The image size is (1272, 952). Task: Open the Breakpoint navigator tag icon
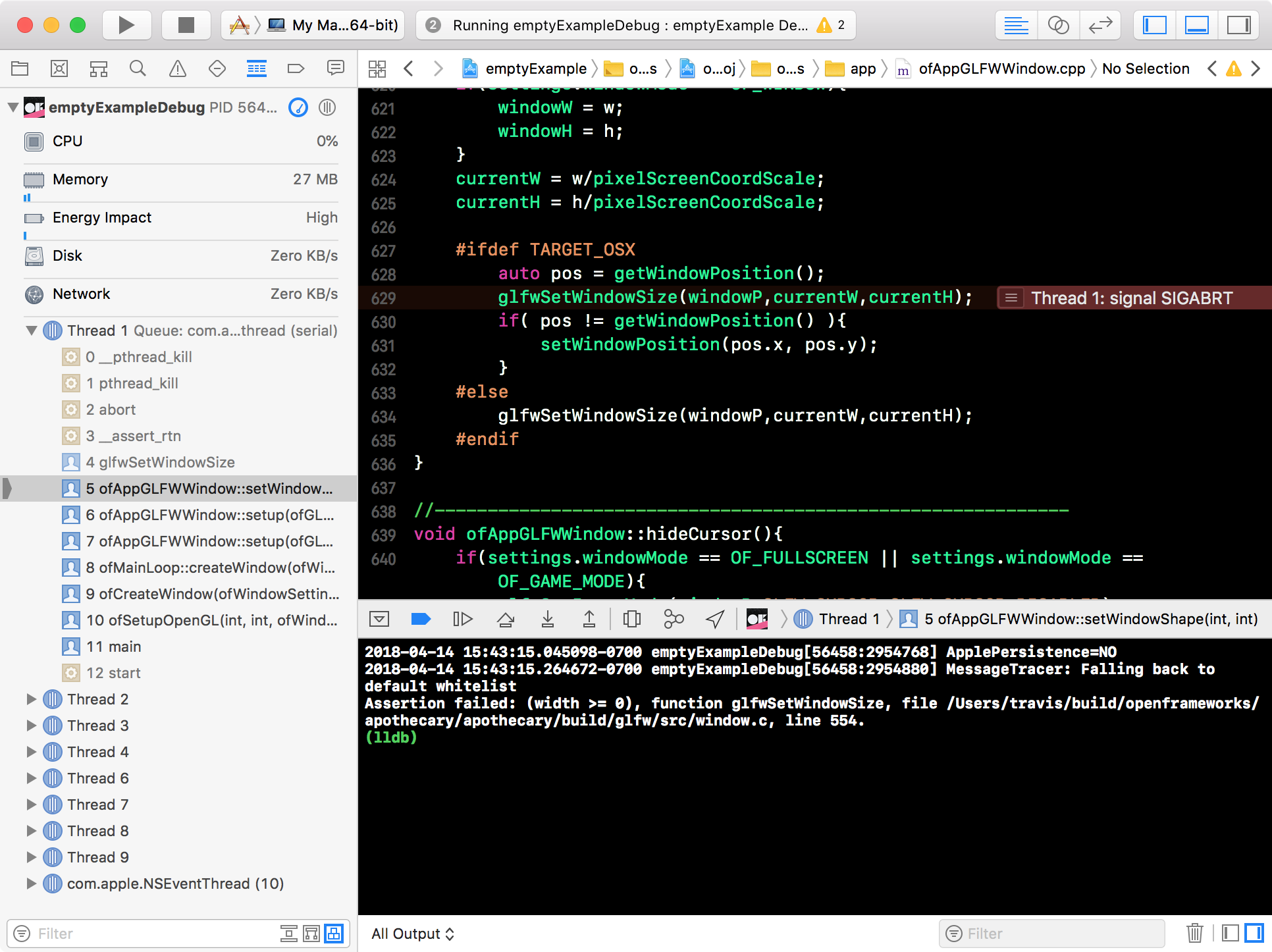(x=296, y=68)
